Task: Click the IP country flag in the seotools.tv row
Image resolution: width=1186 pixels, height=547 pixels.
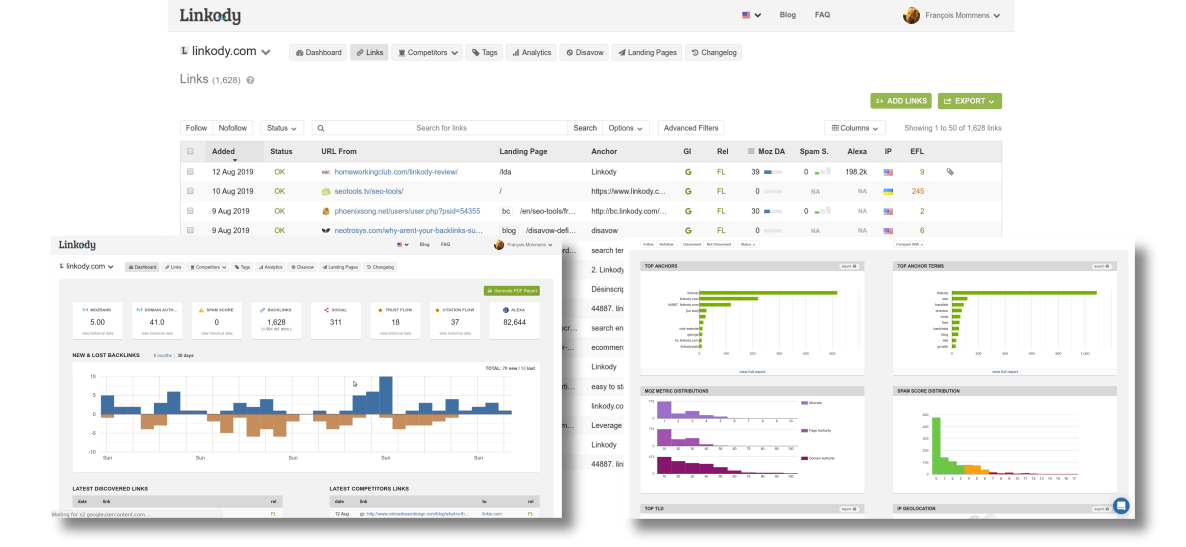Action: 888,191
